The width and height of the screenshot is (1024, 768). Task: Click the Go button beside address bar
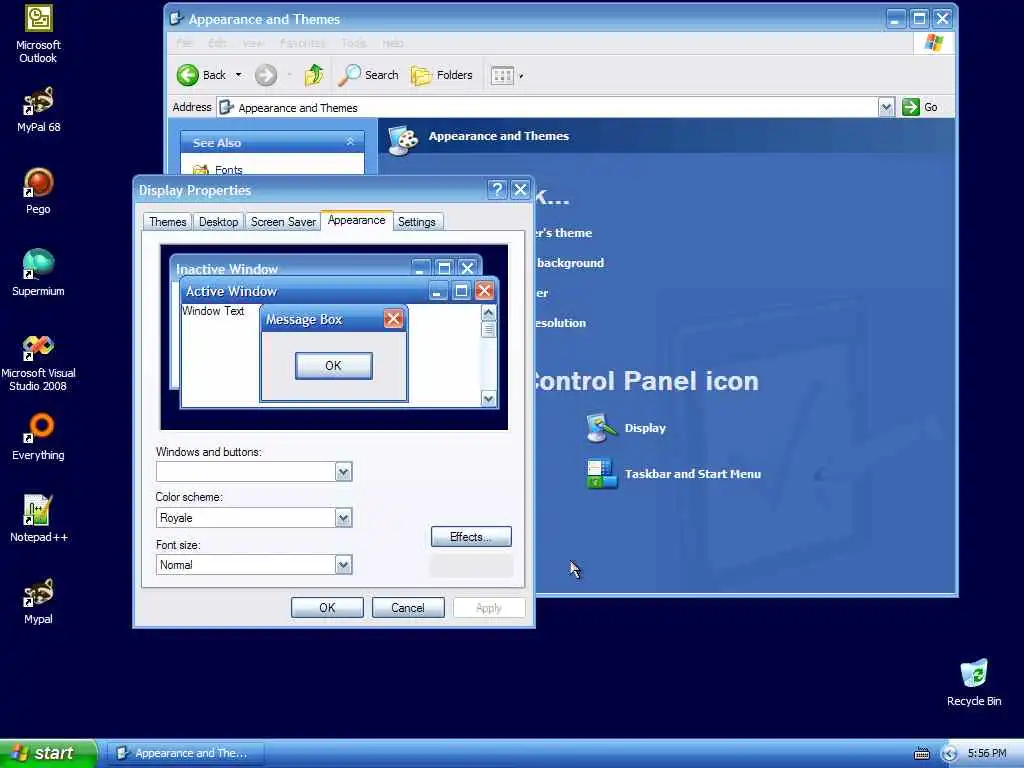(920, 107)
